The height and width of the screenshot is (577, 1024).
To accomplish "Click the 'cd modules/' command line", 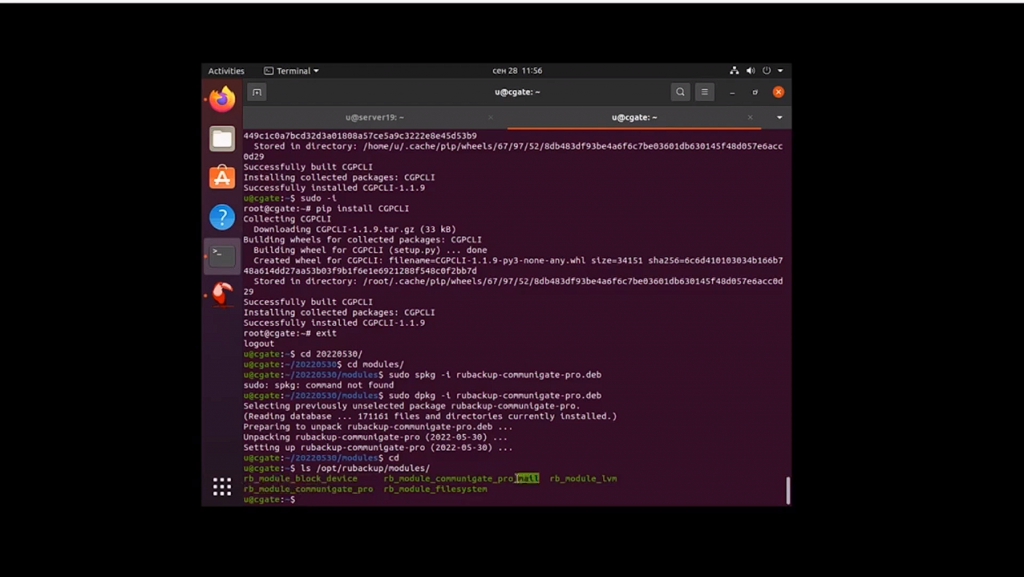I will point(376,364).
